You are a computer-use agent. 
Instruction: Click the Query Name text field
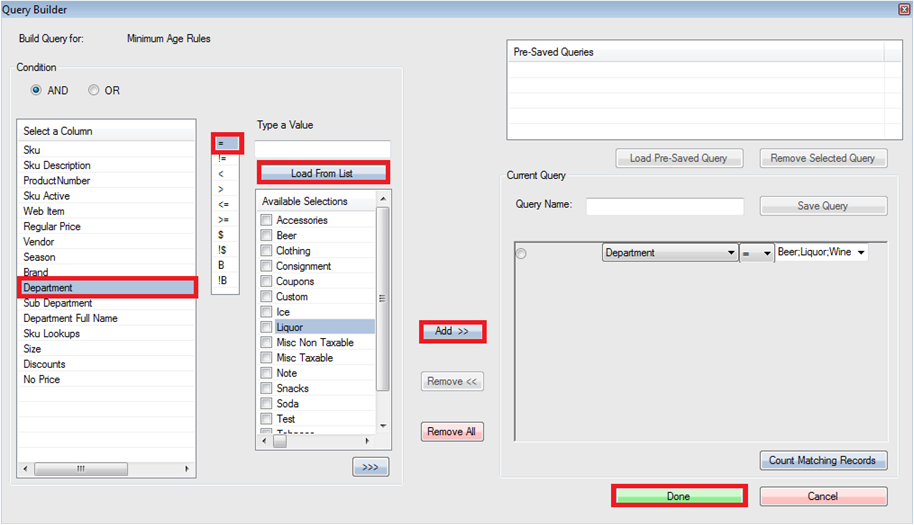665,206
